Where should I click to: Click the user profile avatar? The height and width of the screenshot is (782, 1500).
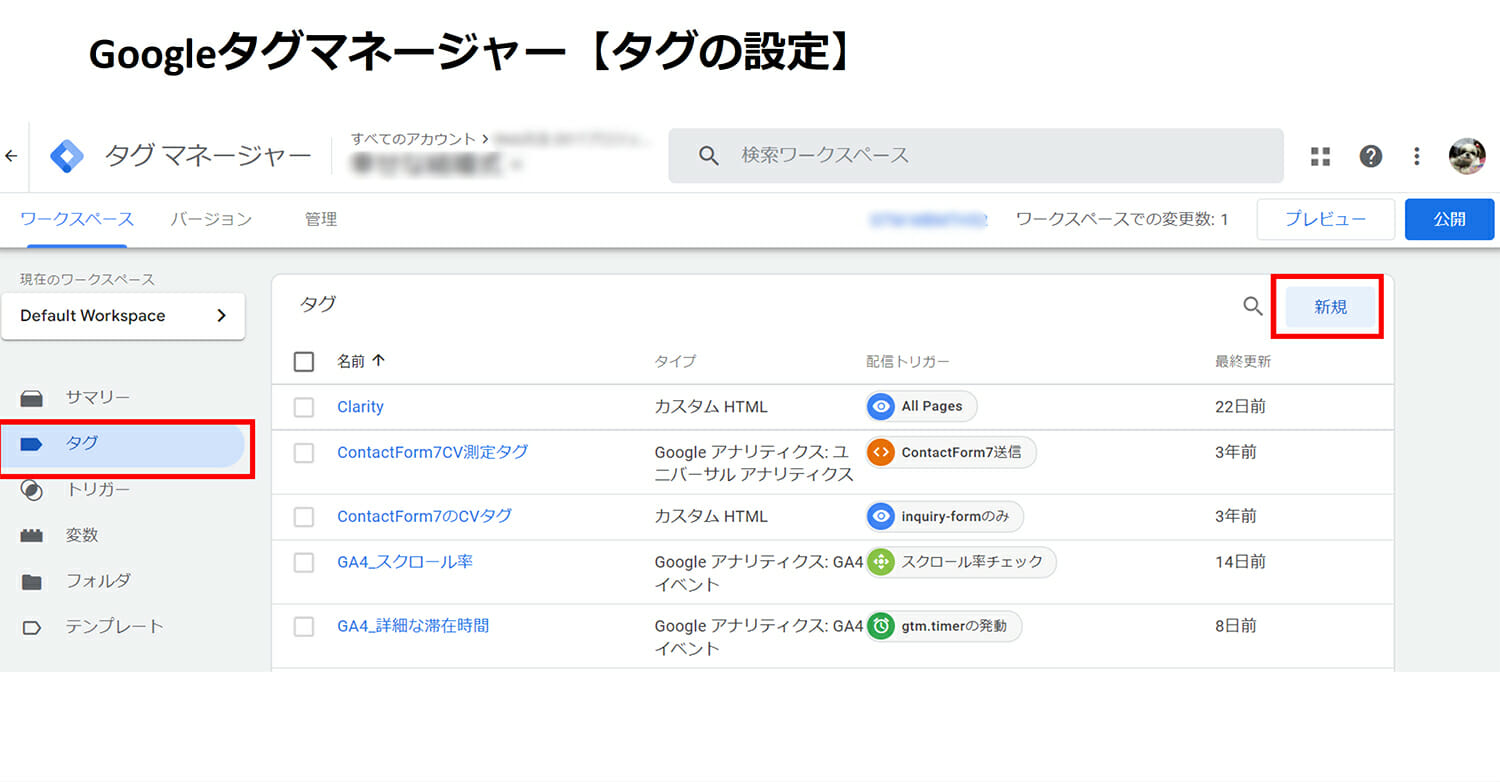(x=1467, y=156)
